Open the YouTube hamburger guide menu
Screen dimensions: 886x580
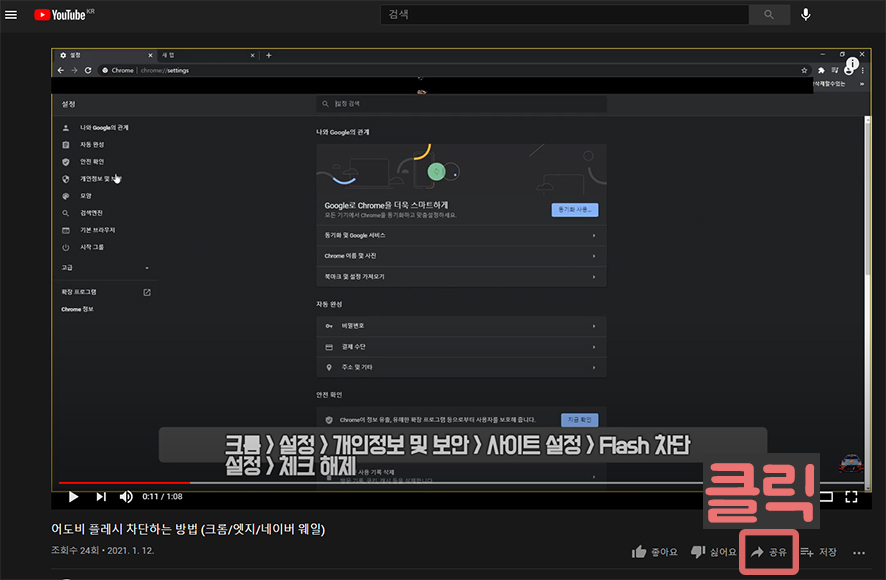[x=11, y=15]
